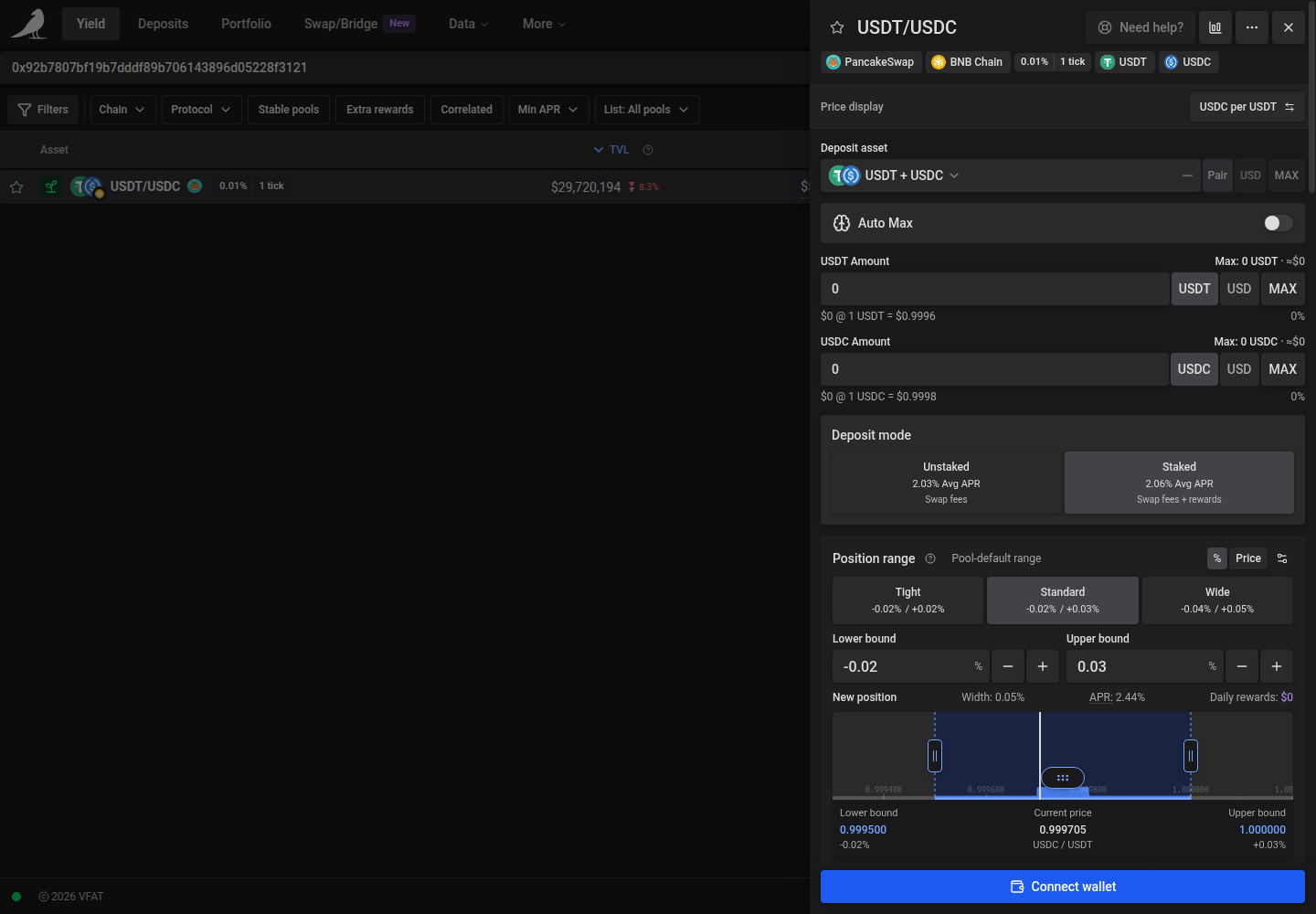This screenshot has width=1316, height=914.
Task: Select the Unstaked deposit mode
Action: [x=946, y=483]
